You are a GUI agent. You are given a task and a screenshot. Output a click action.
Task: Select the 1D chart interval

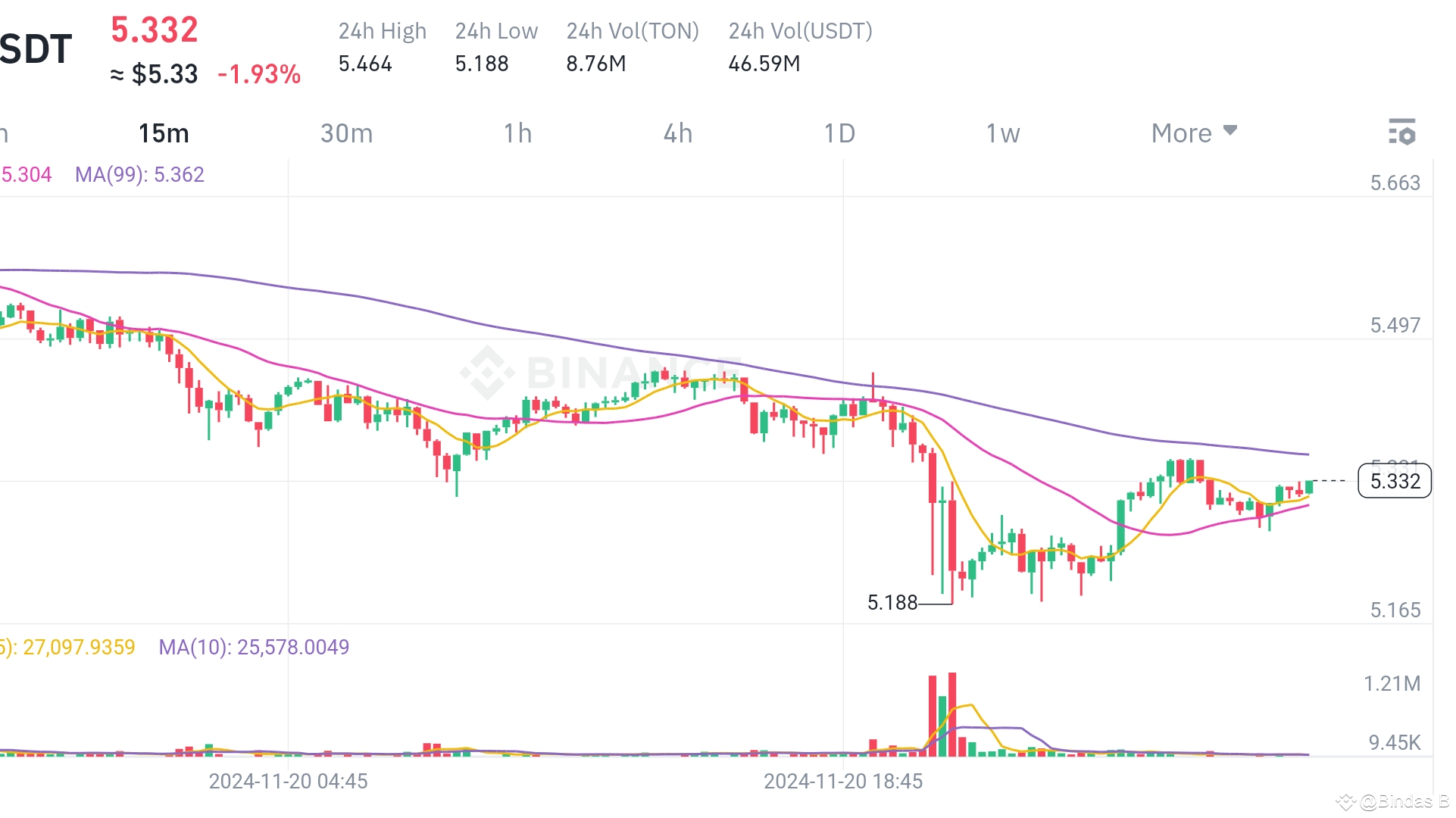pyautogui.click(x=839, y=133)
